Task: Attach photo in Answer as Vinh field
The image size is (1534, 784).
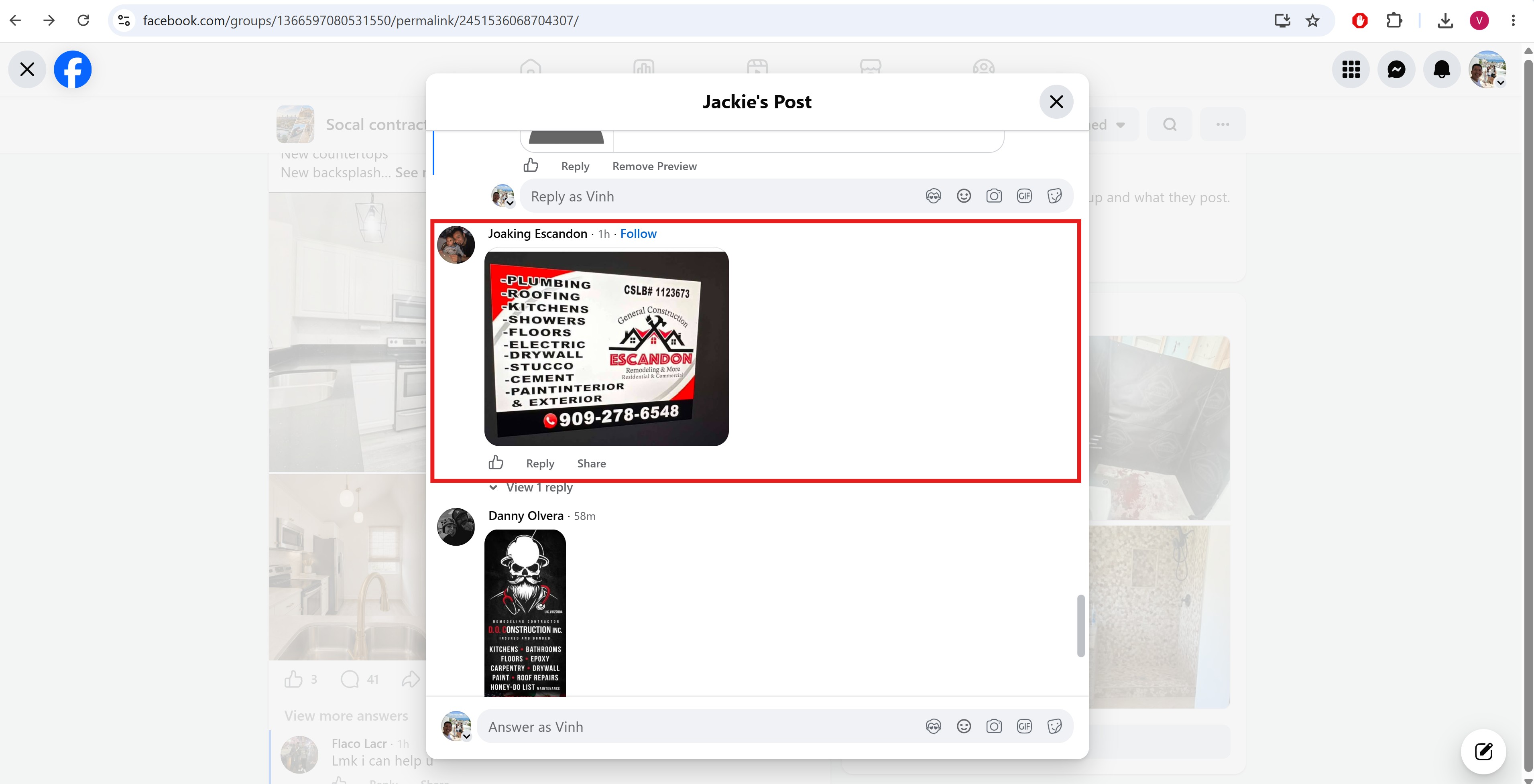Action: (994, 726)
